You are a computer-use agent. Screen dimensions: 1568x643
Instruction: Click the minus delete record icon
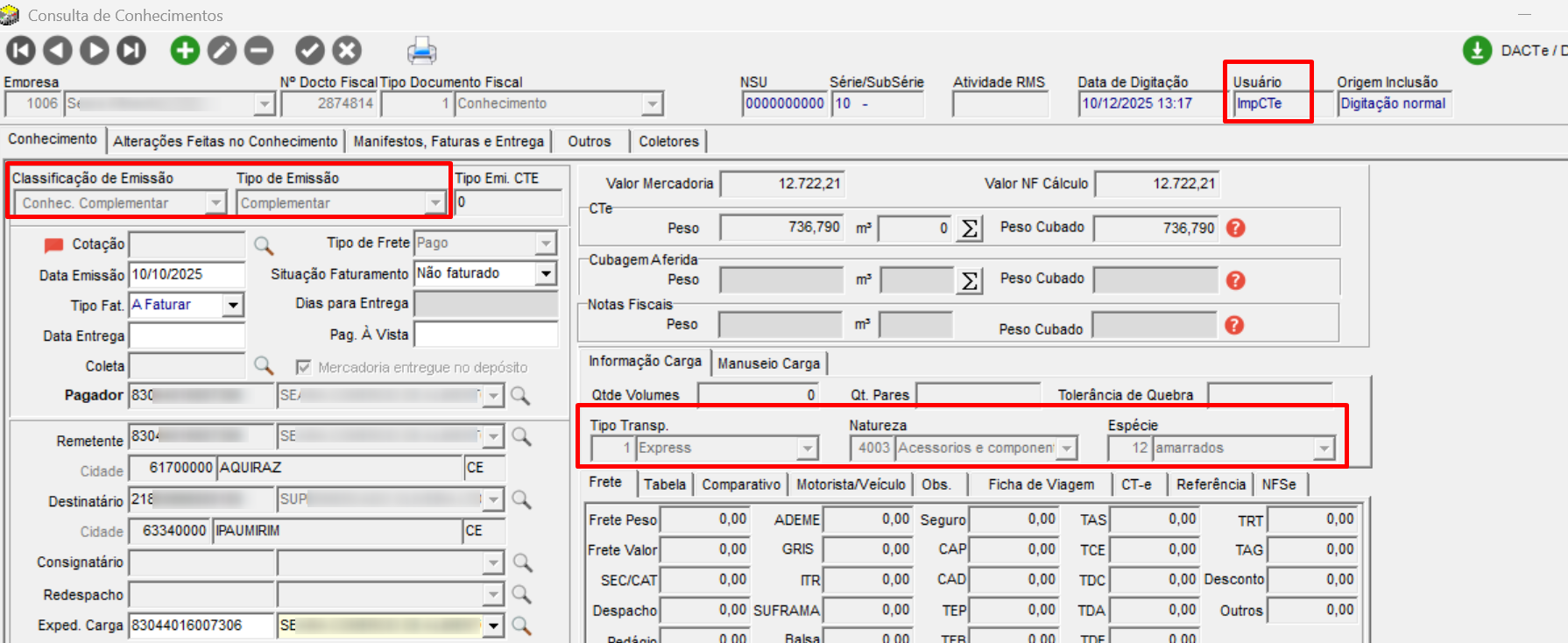coord(258,50)
